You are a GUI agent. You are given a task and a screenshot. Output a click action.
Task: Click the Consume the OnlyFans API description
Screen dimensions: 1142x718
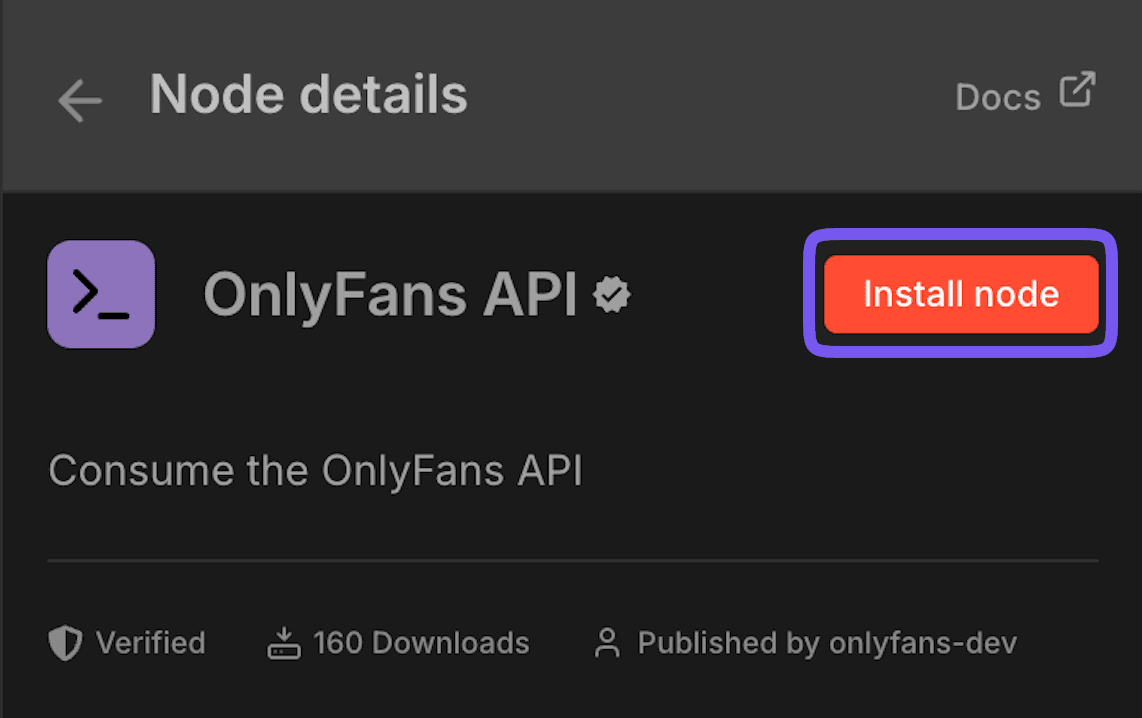click(315, 470)
